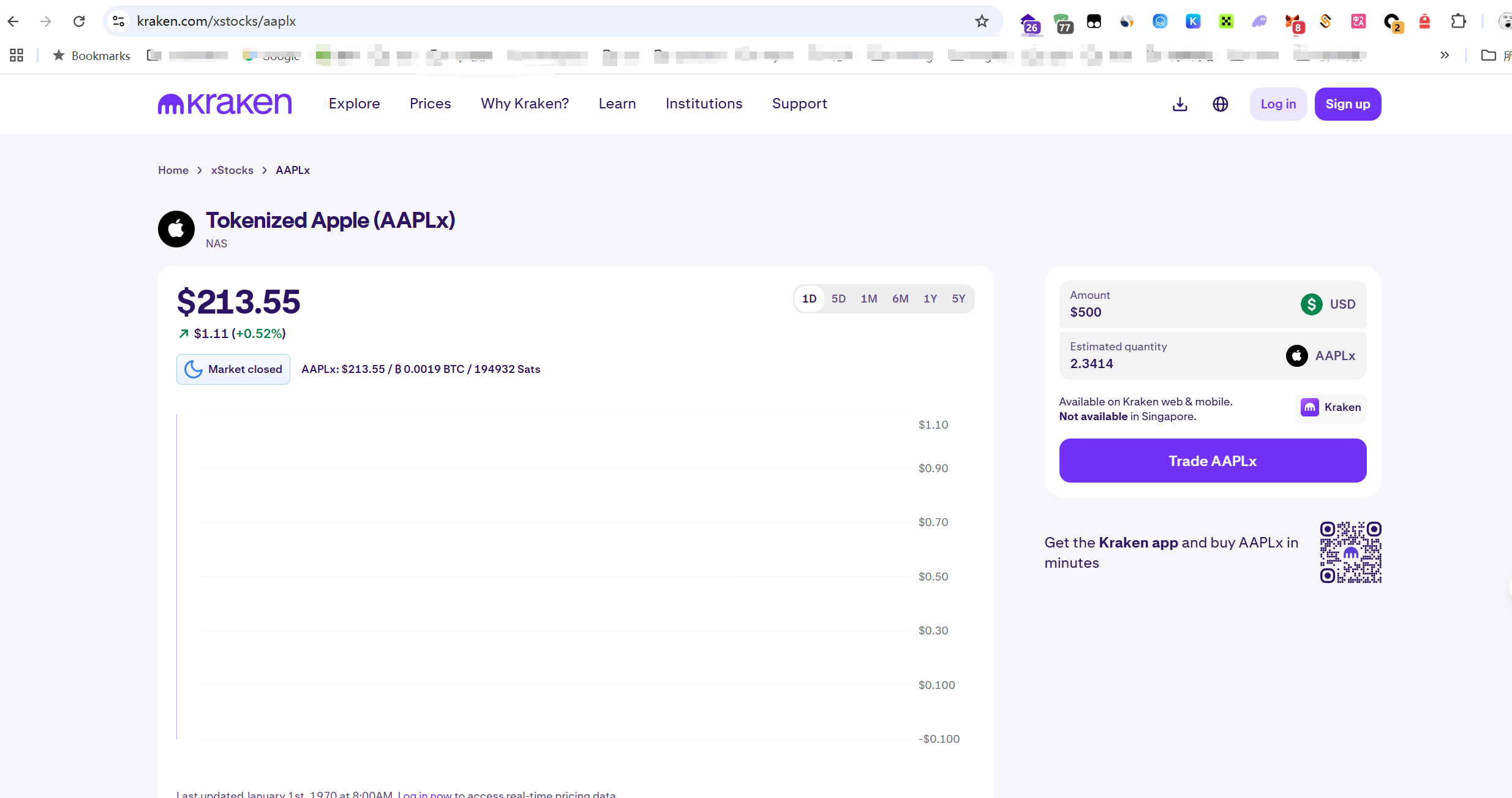
Task: Open the Why Kraken? menu
Action: point(525,104)
